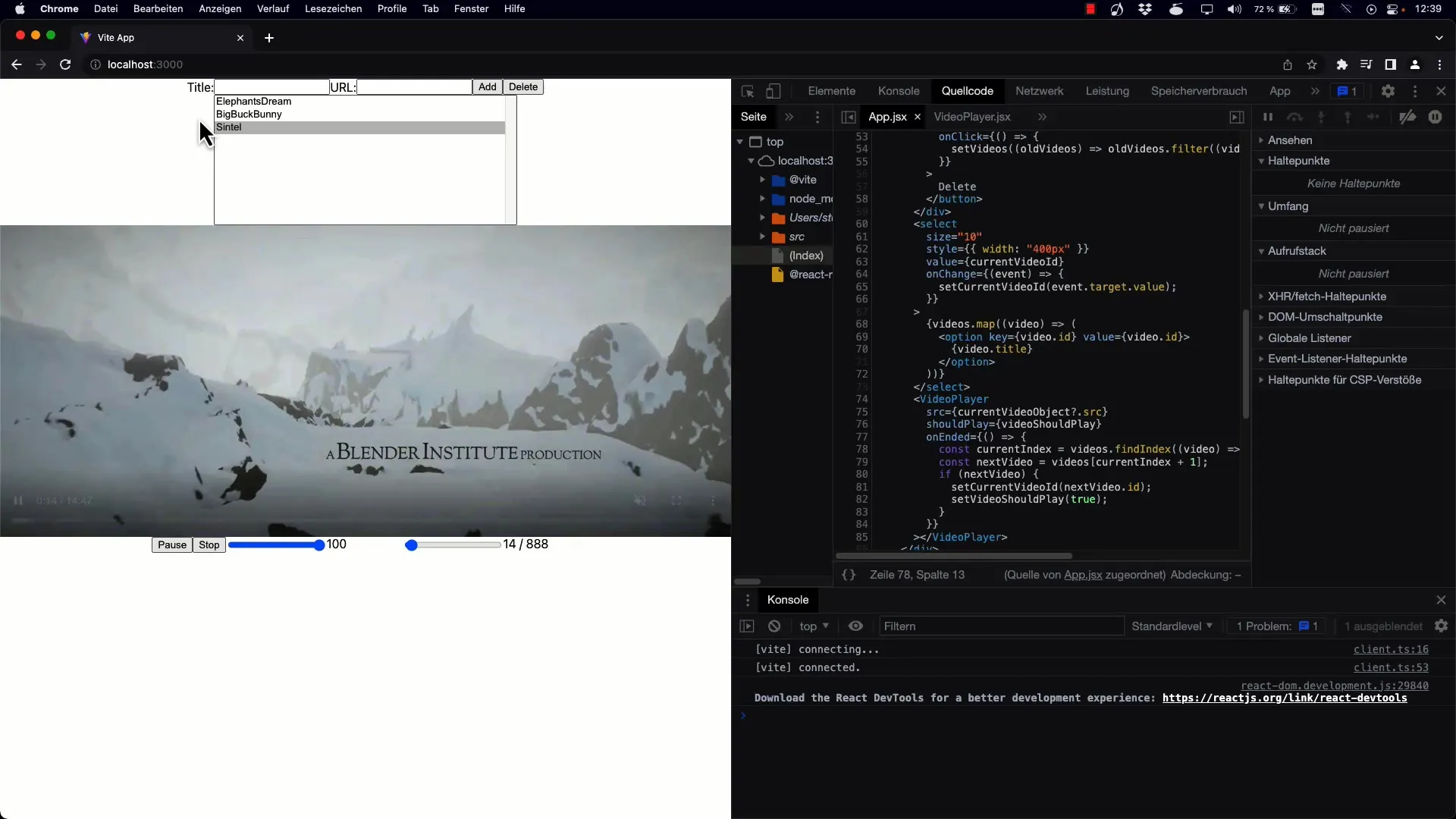The height and width of the screenshot is (819, 1456).
Task: Click the Quellcode tab in DevTools
Action: [967, 90]
